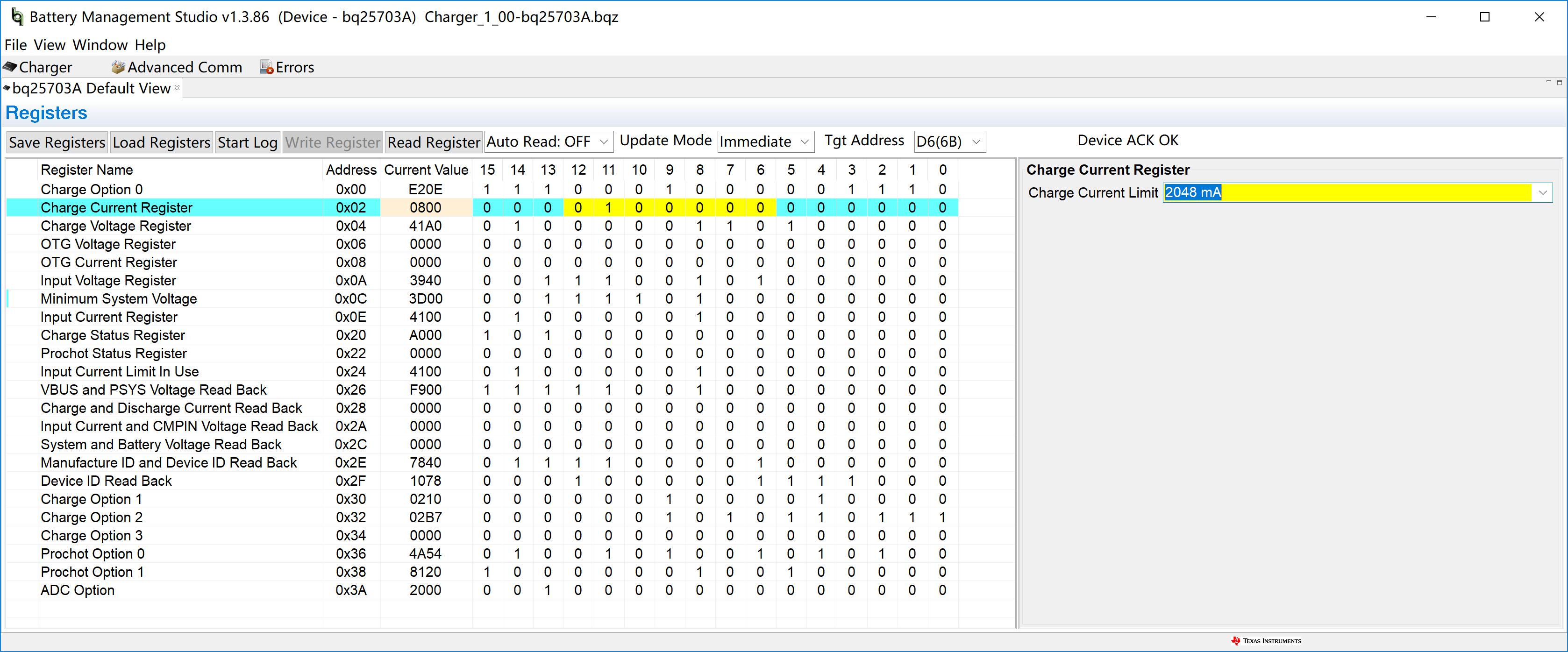Image resolution: width=1568 pixels, height=652 pixels.
Task: Click Write Register button
Action: 332,142
